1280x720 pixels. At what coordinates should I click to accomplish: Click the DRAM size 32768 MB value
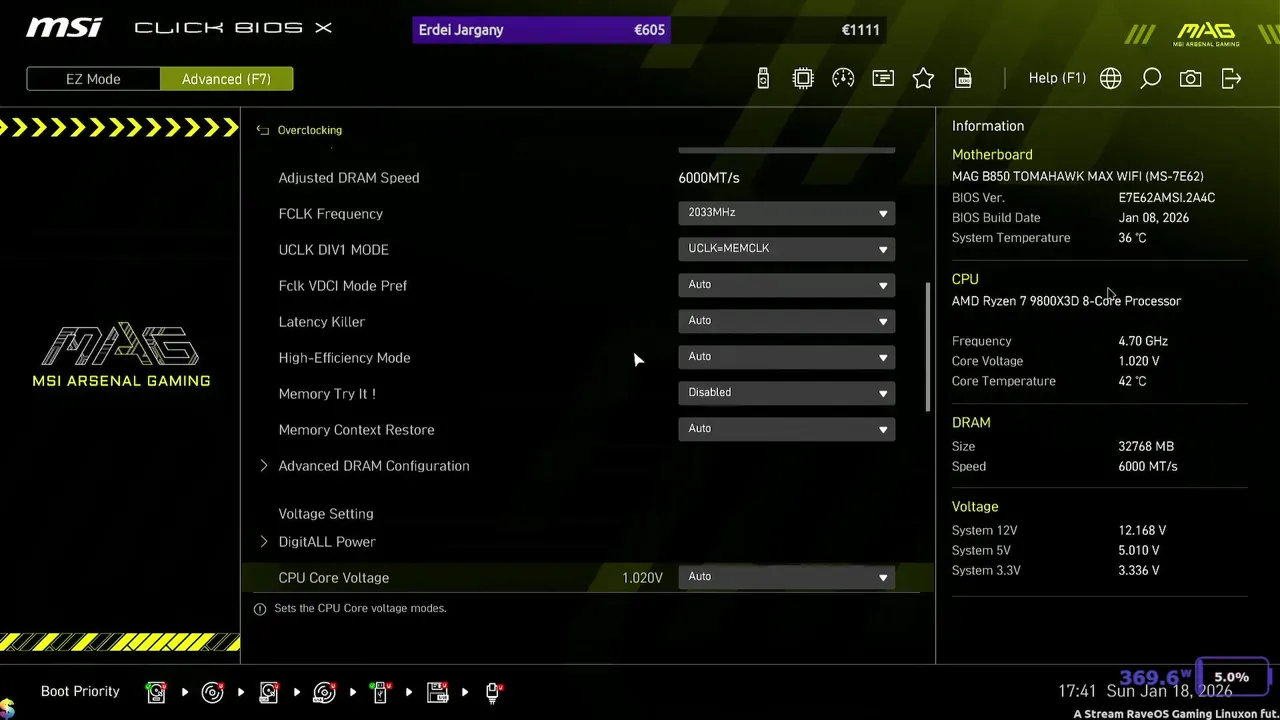[1146, 447]
